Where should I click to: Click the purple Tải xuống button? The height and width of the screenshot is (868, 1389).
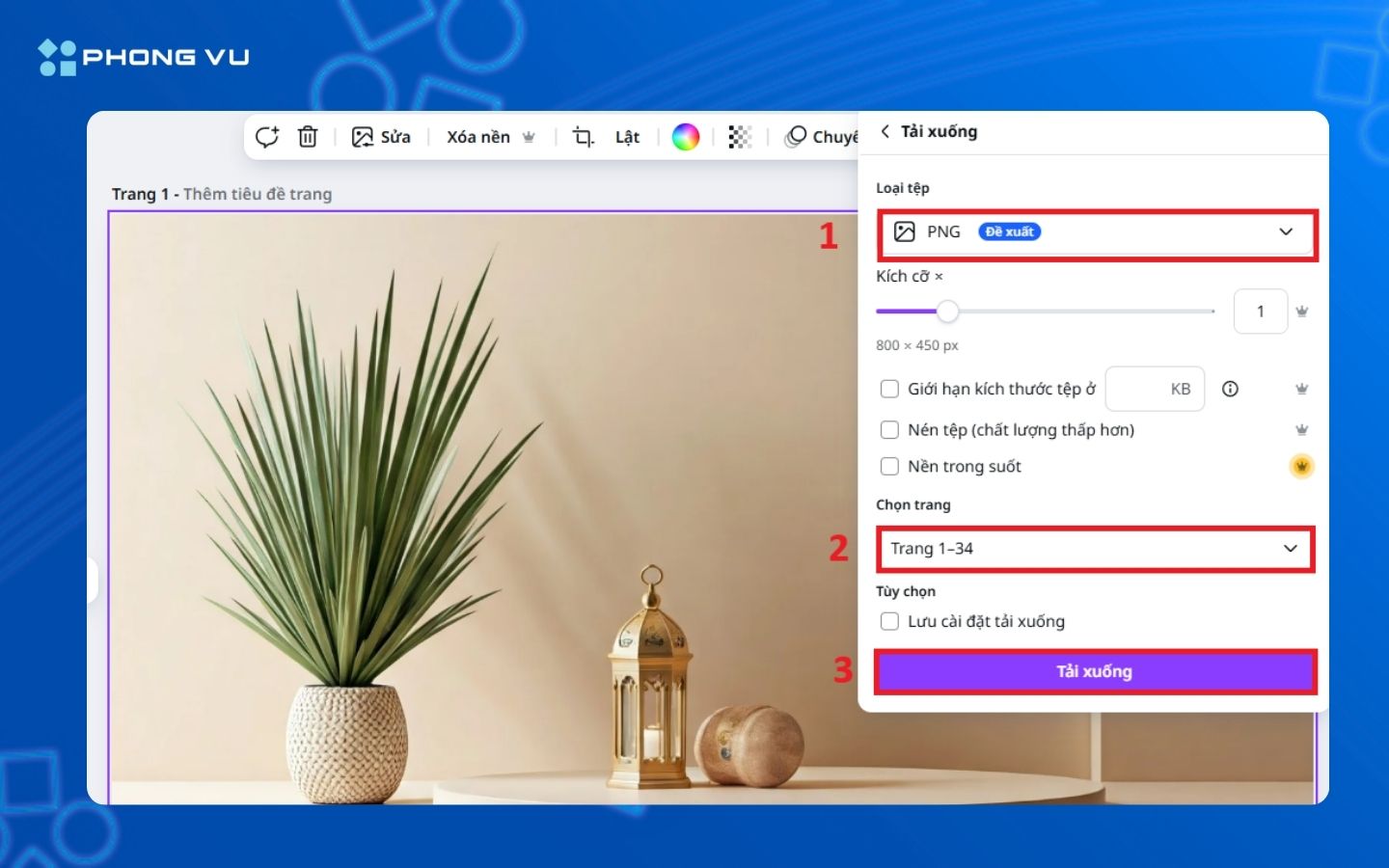1096,671
